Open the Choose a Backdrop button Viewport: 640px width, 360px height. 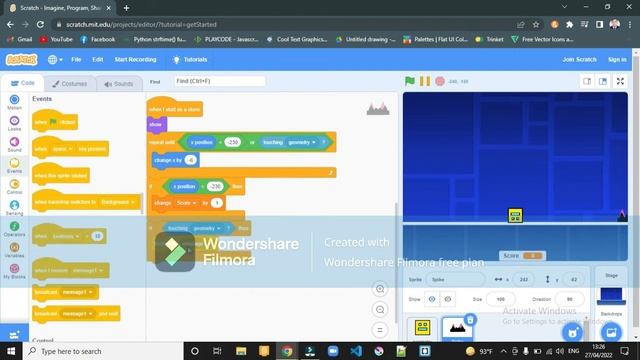coord(611,332)
